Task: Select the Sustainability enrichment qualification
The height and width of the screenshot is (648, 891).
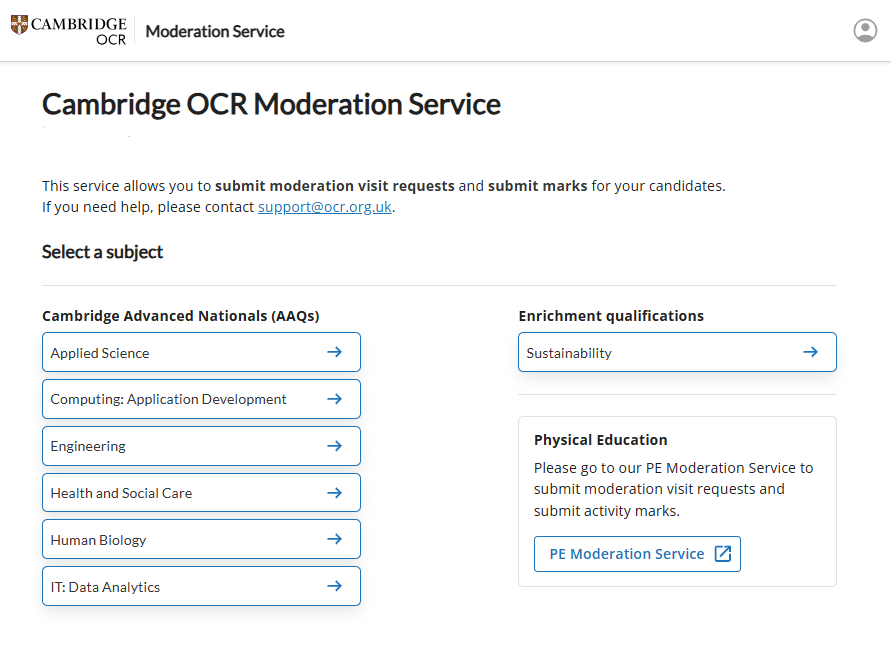Action: (x=569, y=353)
